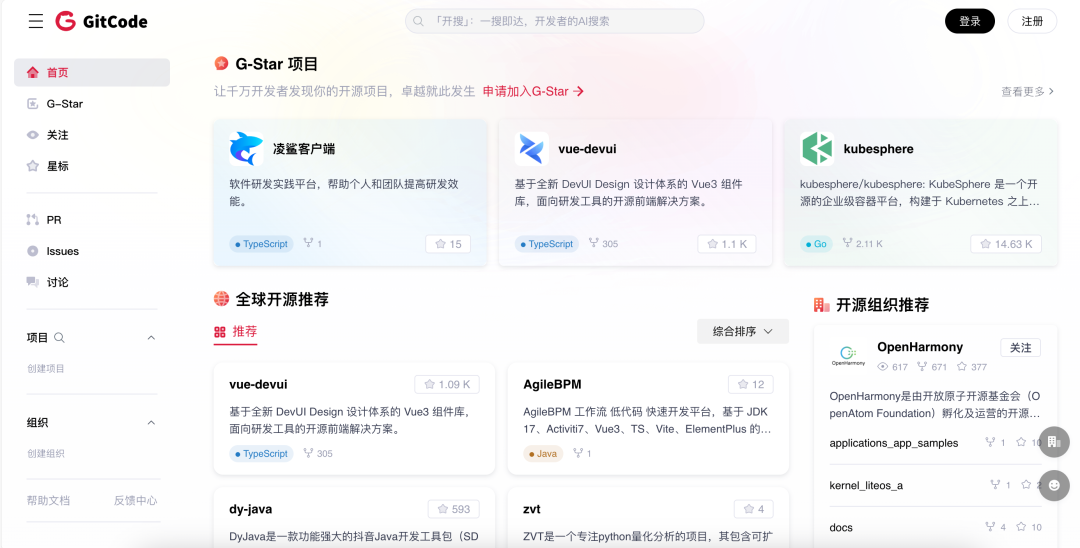Click fork count 2.11 K on kubesphere
The height and width of the screenshot is (548, 1080).
pos(862,244)
